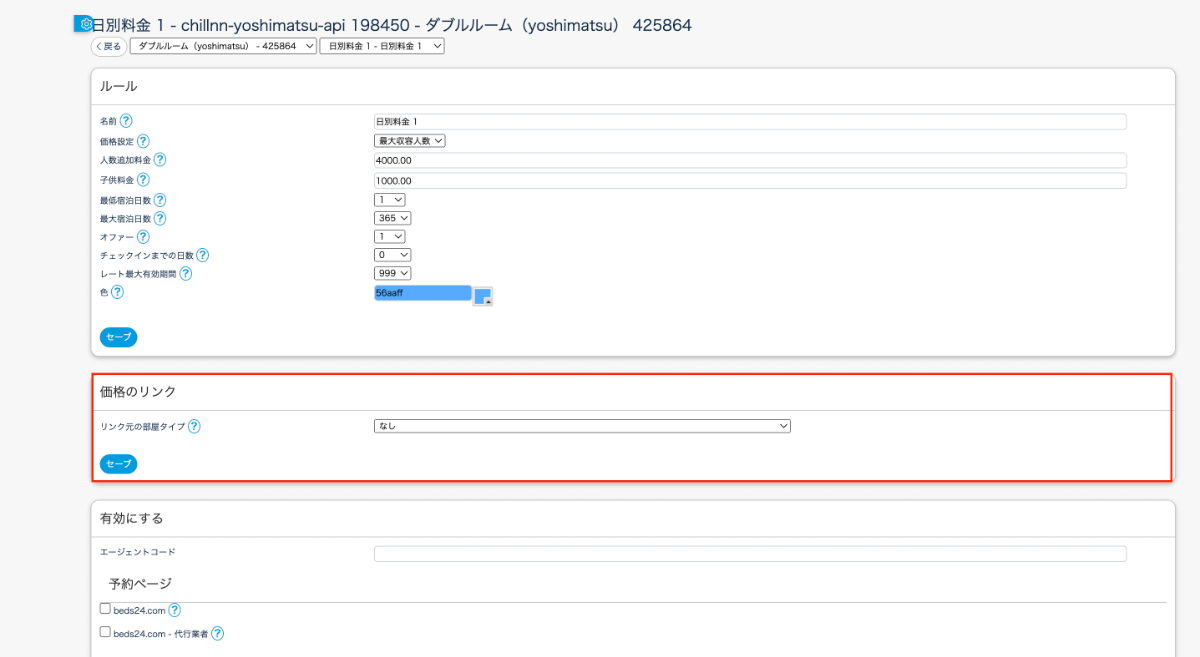The image size is (1200, 657).
Task: Click the help icon beside 価格設定
Action: tap(142, 140)
